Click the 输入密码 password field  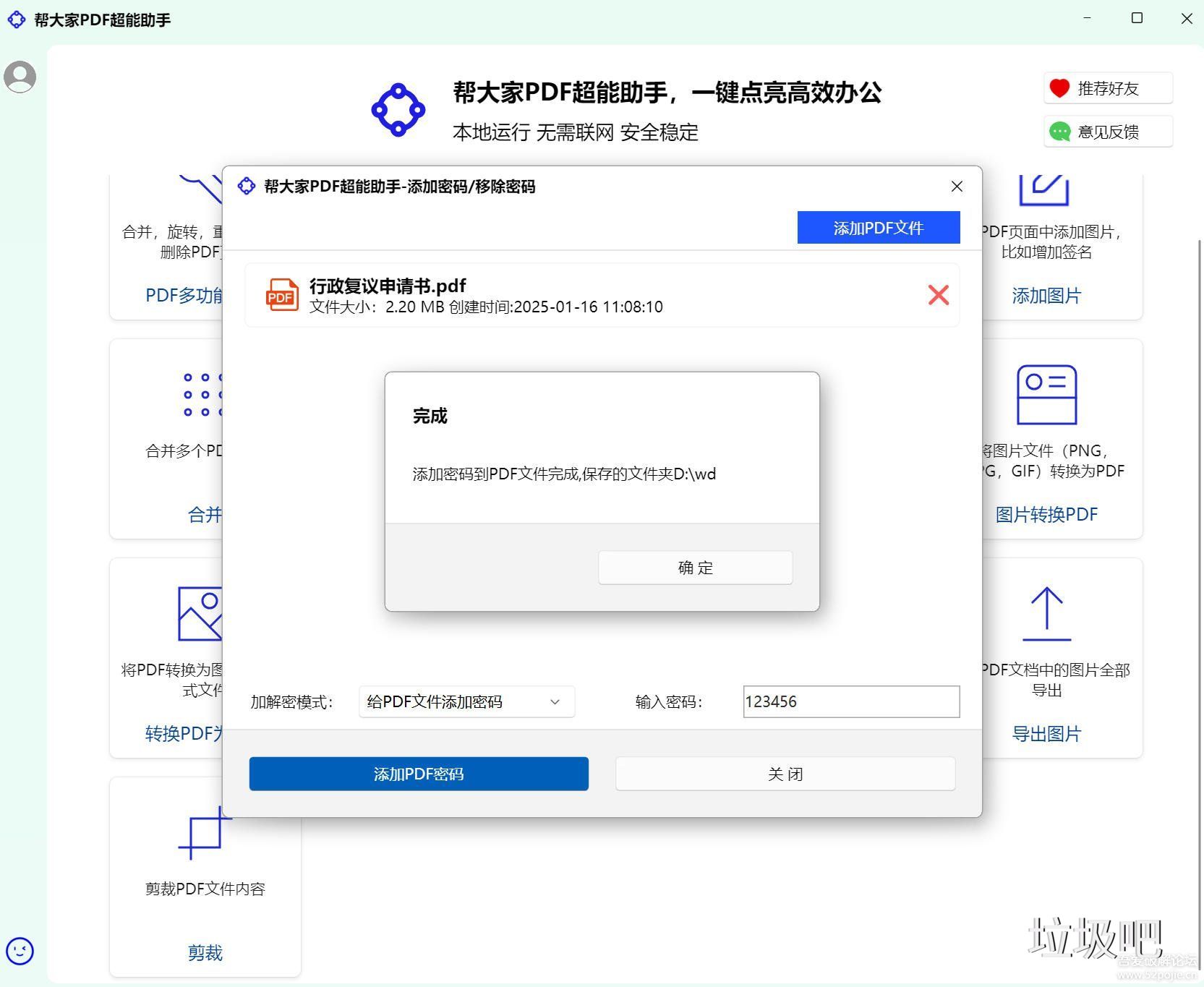click(x=851, y=701)
